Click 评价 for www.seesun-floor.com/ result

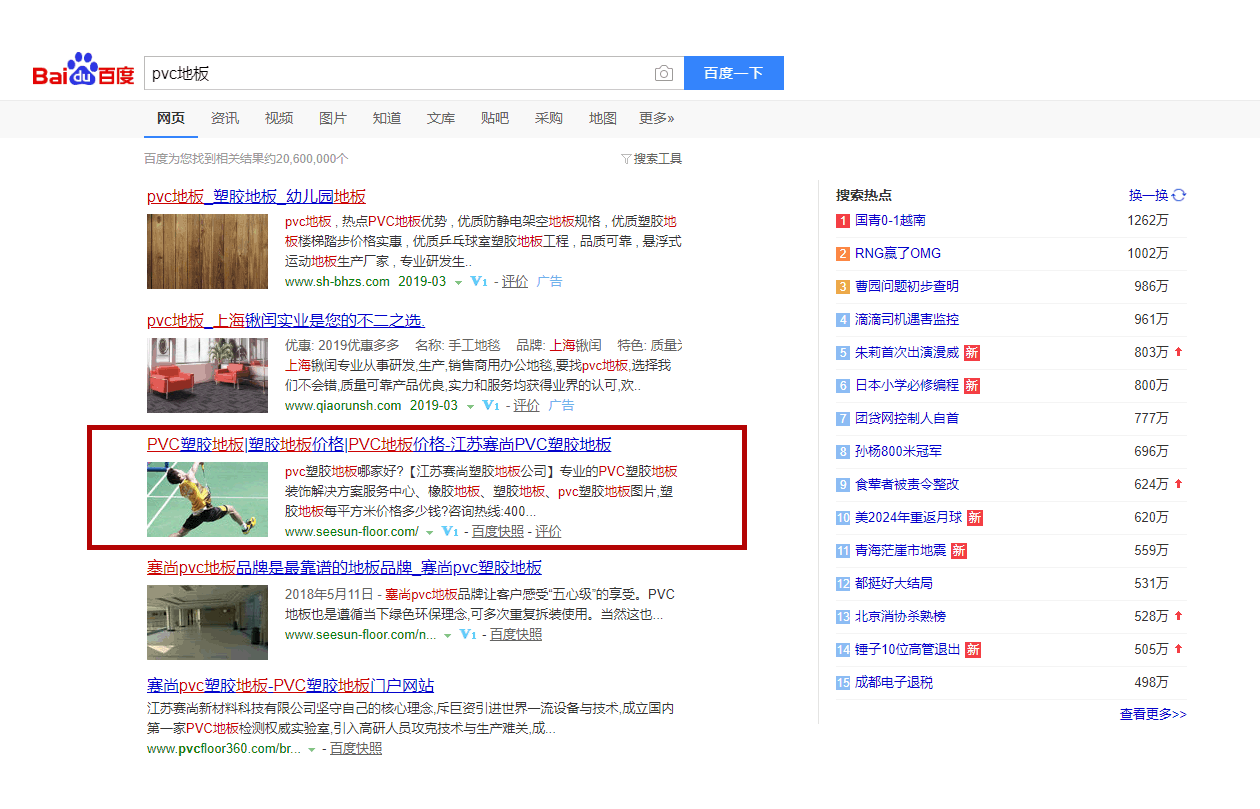549,532
